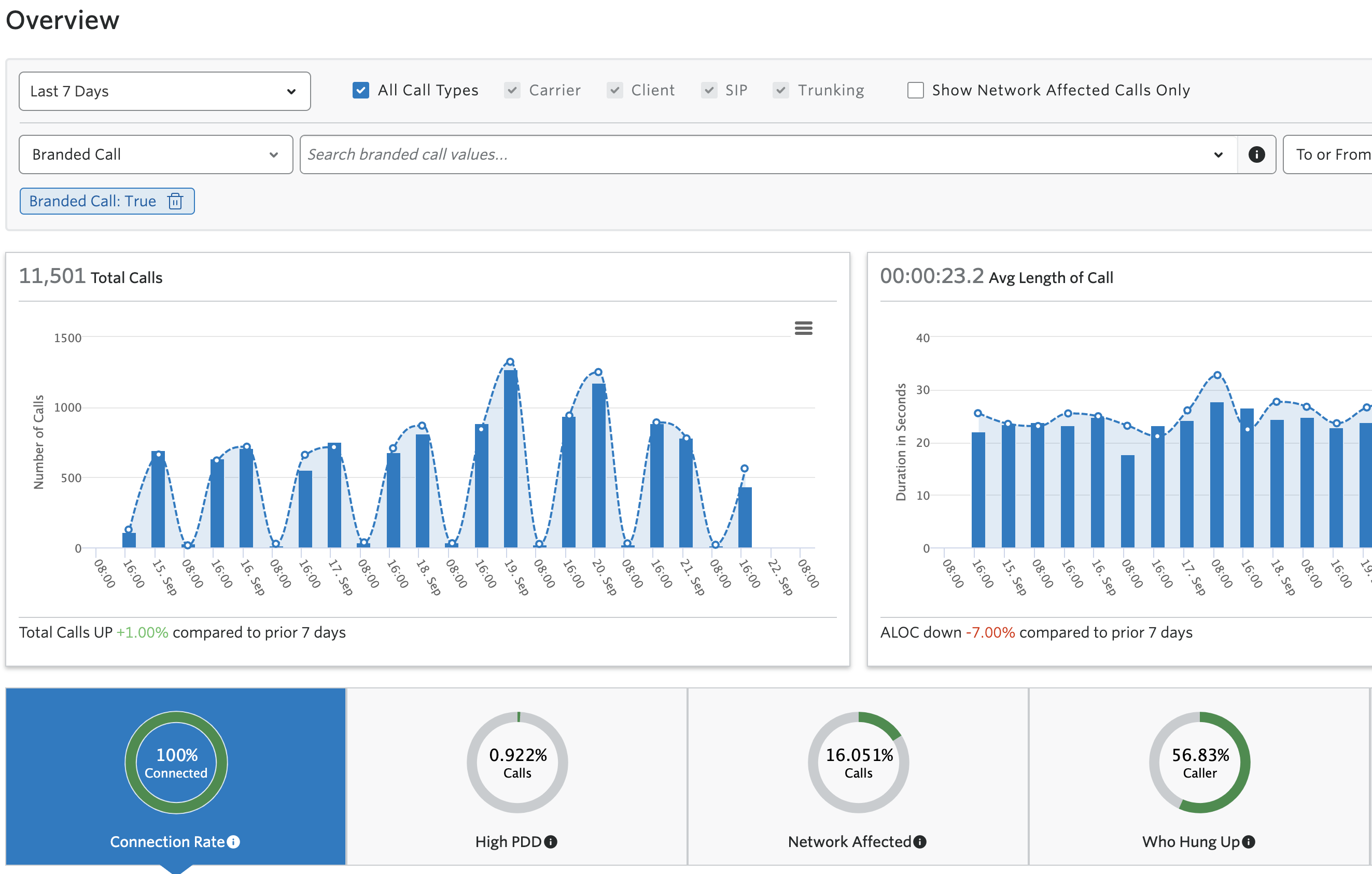
Task: Select the Who Hung Up tab
Action: click(1199, 776)
